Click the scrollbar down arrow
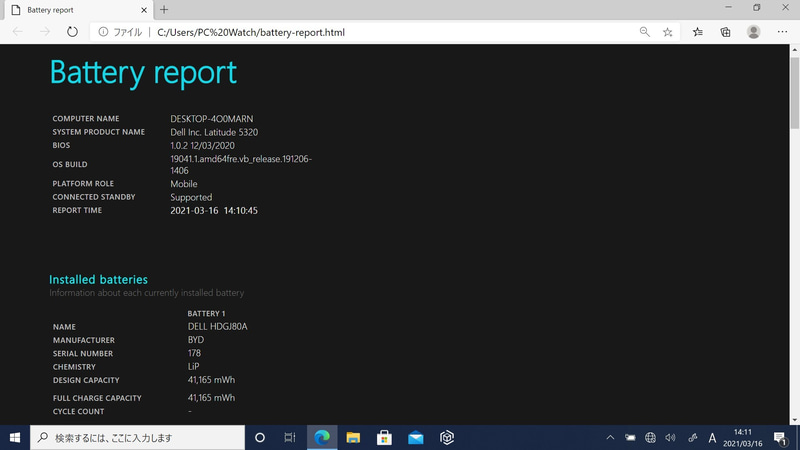This screenshot has height=450, width=800. [x=794, y=420]
